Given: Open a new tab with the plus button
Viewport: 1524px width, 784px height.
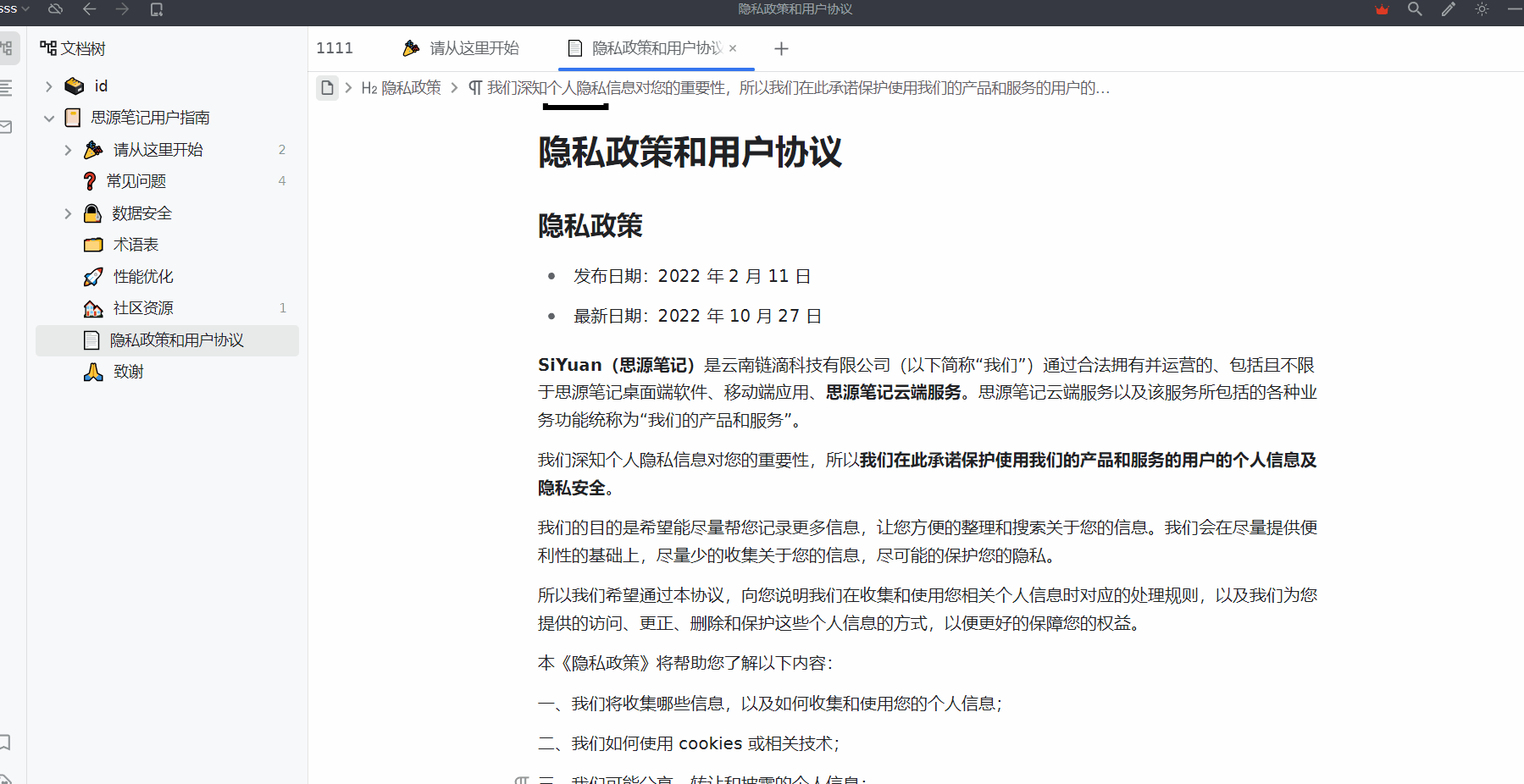Looking at the screenshot, I should (x=781, y=49).
